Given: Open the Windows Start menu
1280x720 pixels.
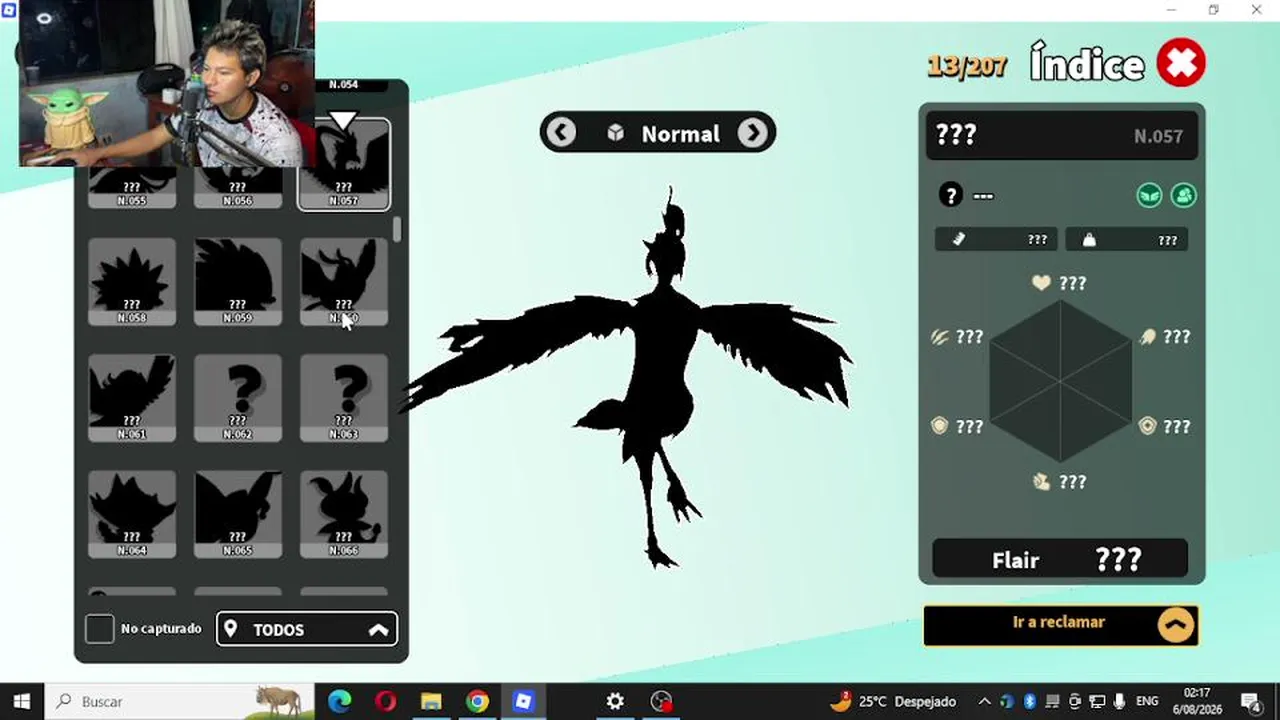Looking at the screenshot, I should pos(22,701).
